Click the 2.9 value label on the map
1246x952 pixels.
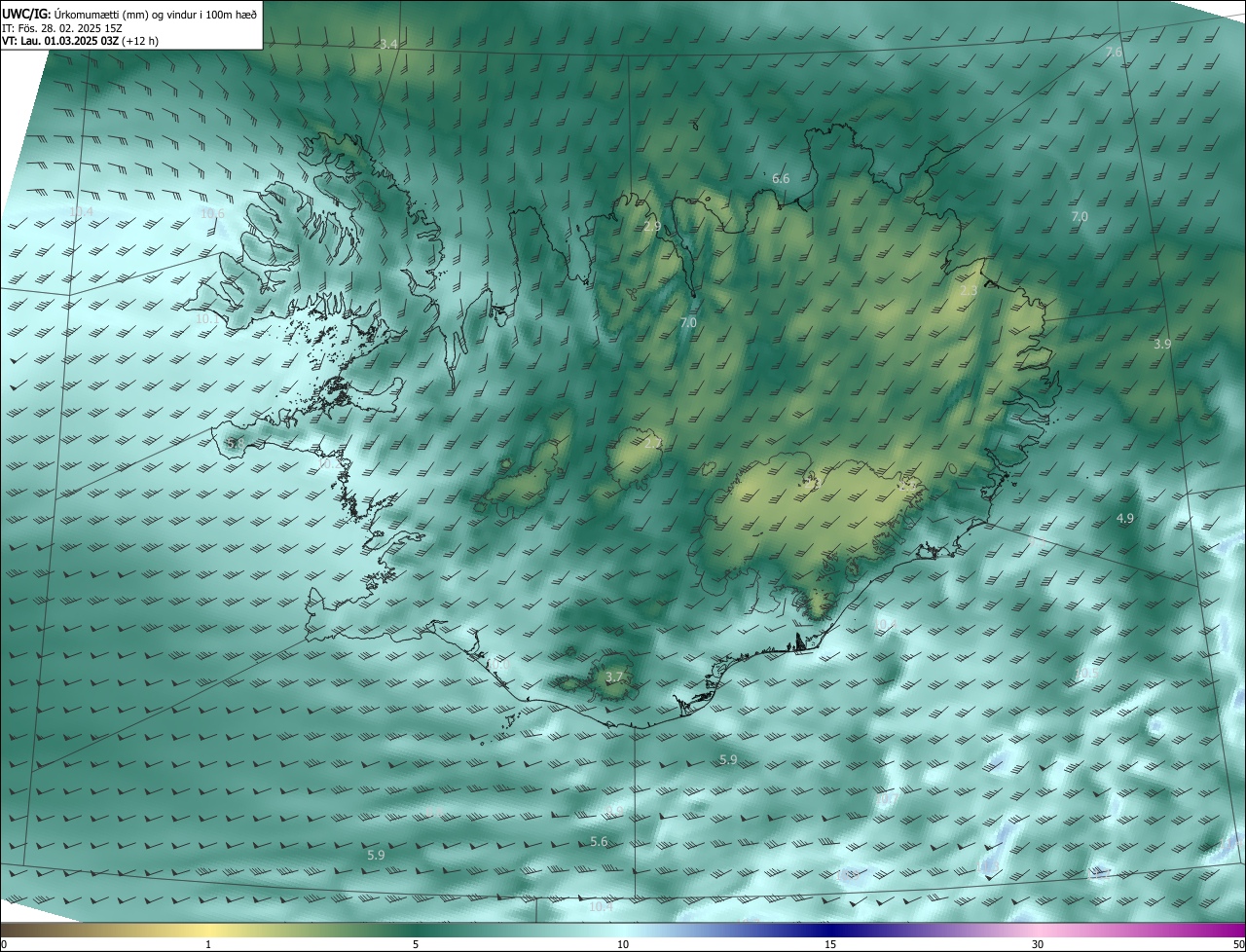pos(652,226)
